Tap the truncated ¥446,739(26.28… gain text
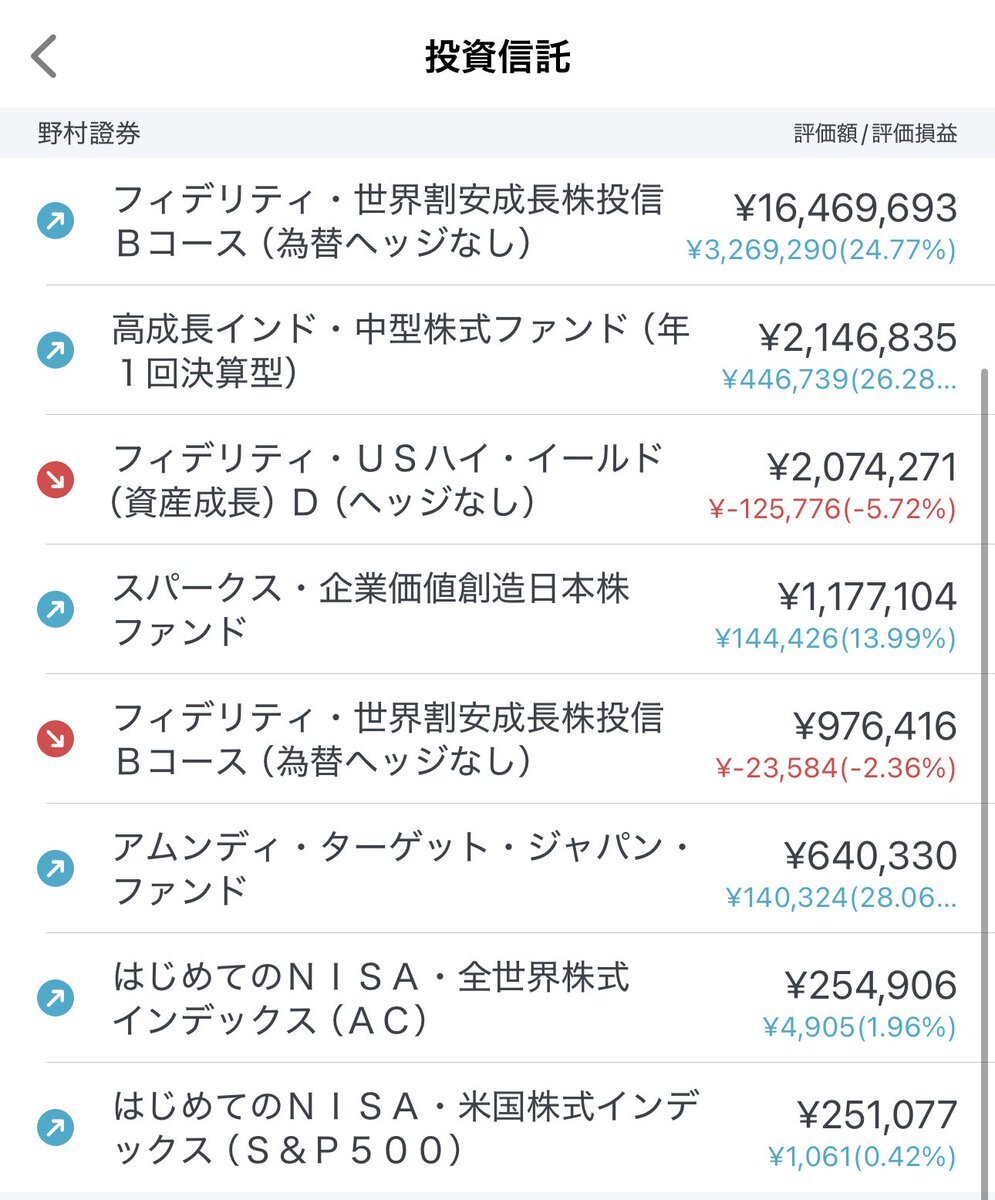Viewport: 995px width, 1200px height. coord(839,379)
